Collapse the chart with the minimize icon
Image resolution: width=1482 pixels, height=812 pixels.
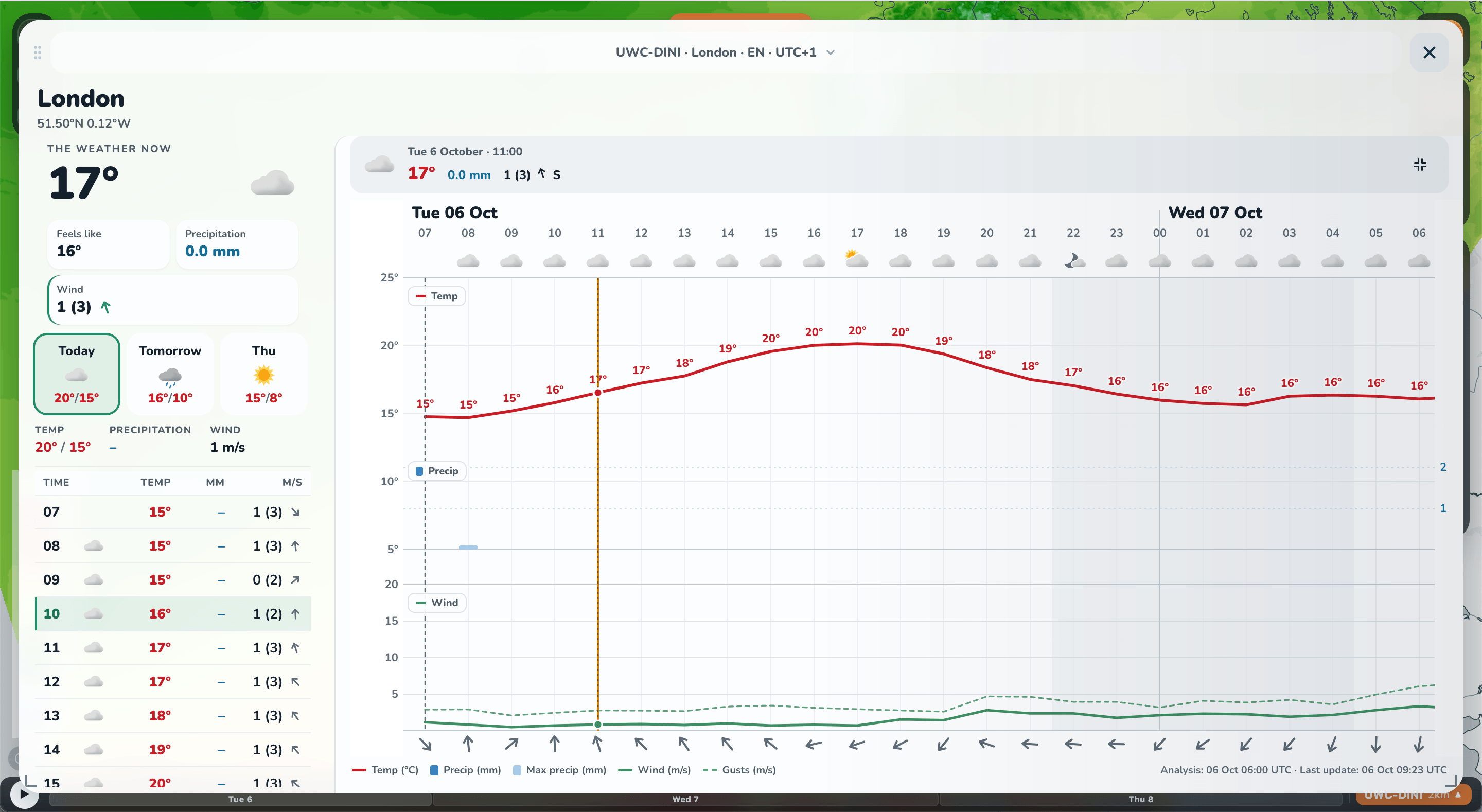(x=1420, y=165)
